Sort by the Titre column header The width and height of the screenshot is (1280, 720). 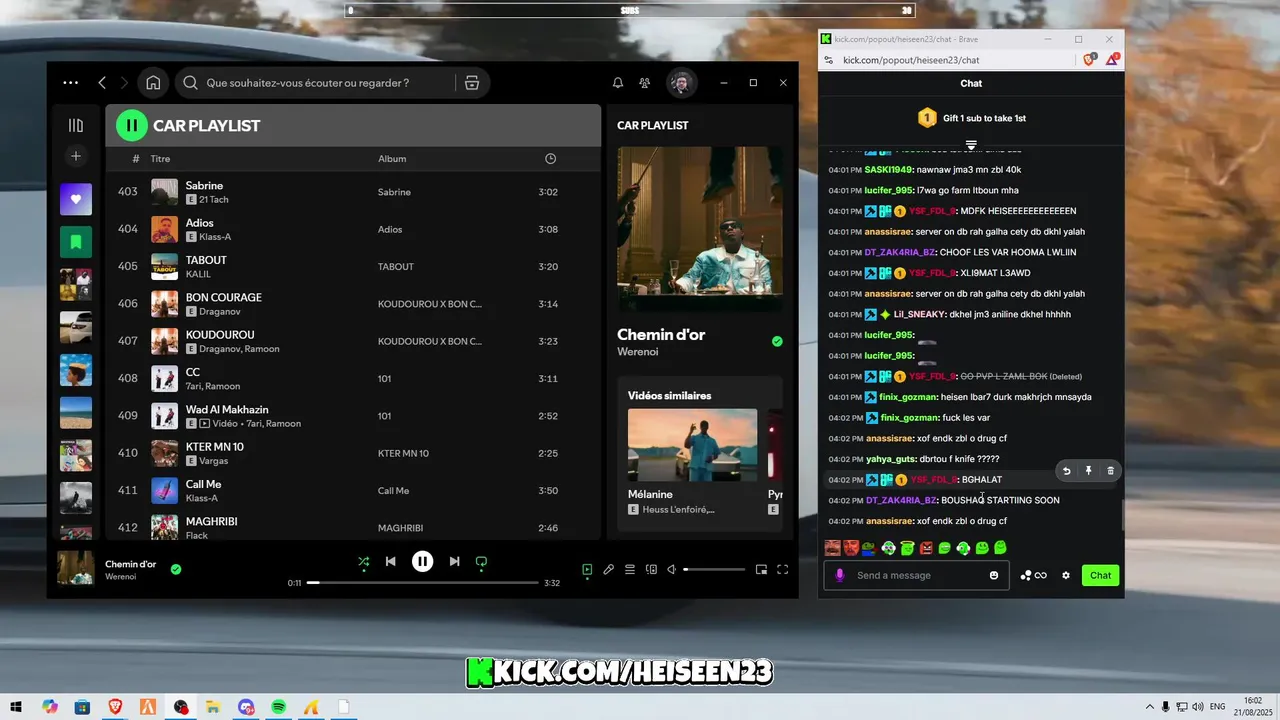[x=160, y=159]
